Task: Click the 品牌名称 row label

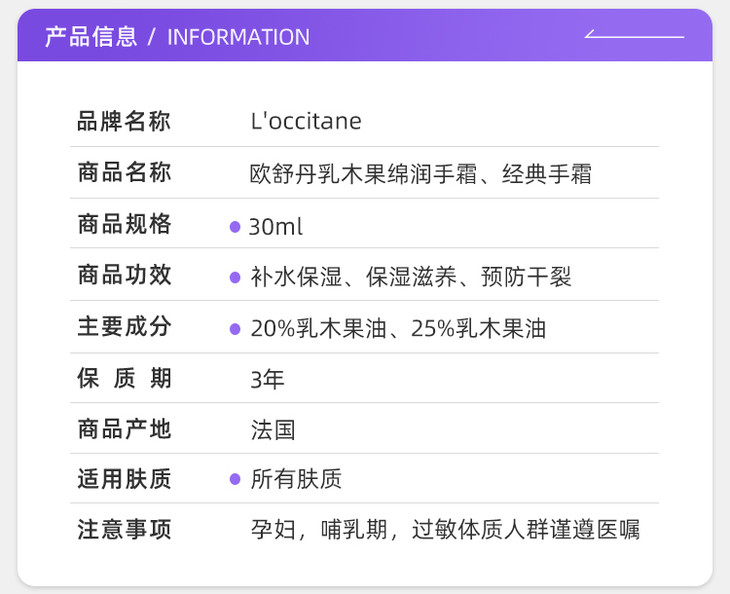Action: coord(124,122)
